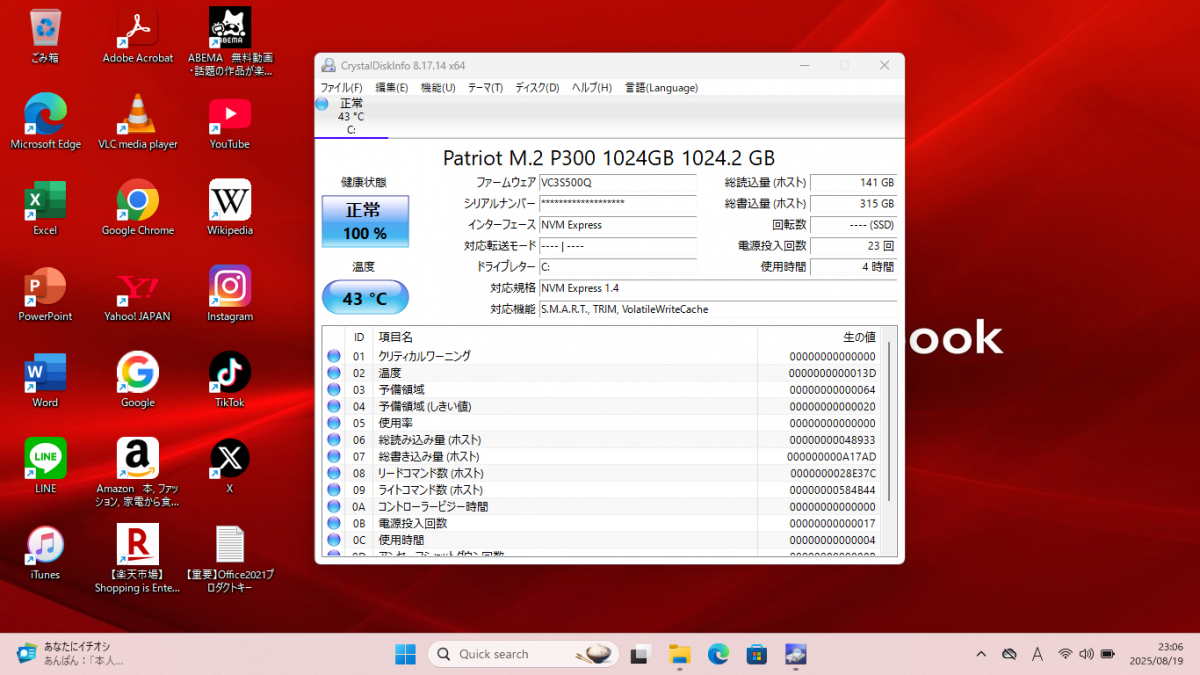Select the VLC media player desktop icon
This screenshot has width=1200, height=675.
click(x=138, y=122)
